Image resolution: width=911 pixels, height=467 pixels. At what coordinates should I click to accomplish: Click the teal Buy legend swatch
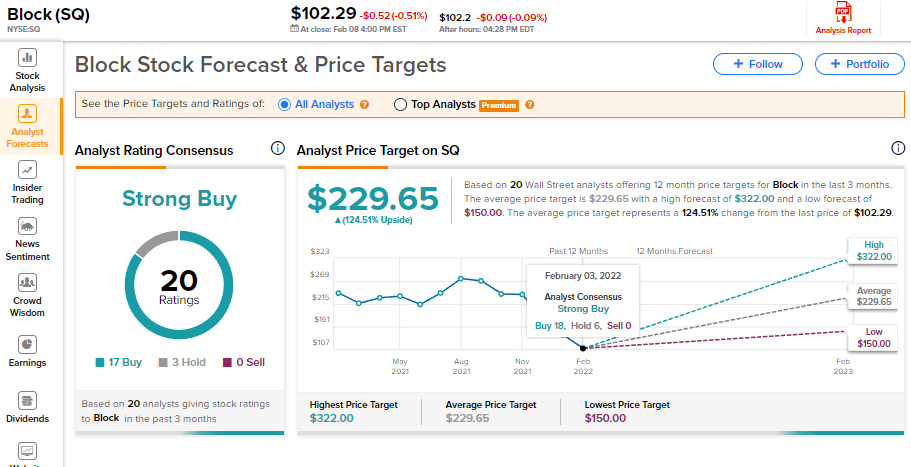100,362
